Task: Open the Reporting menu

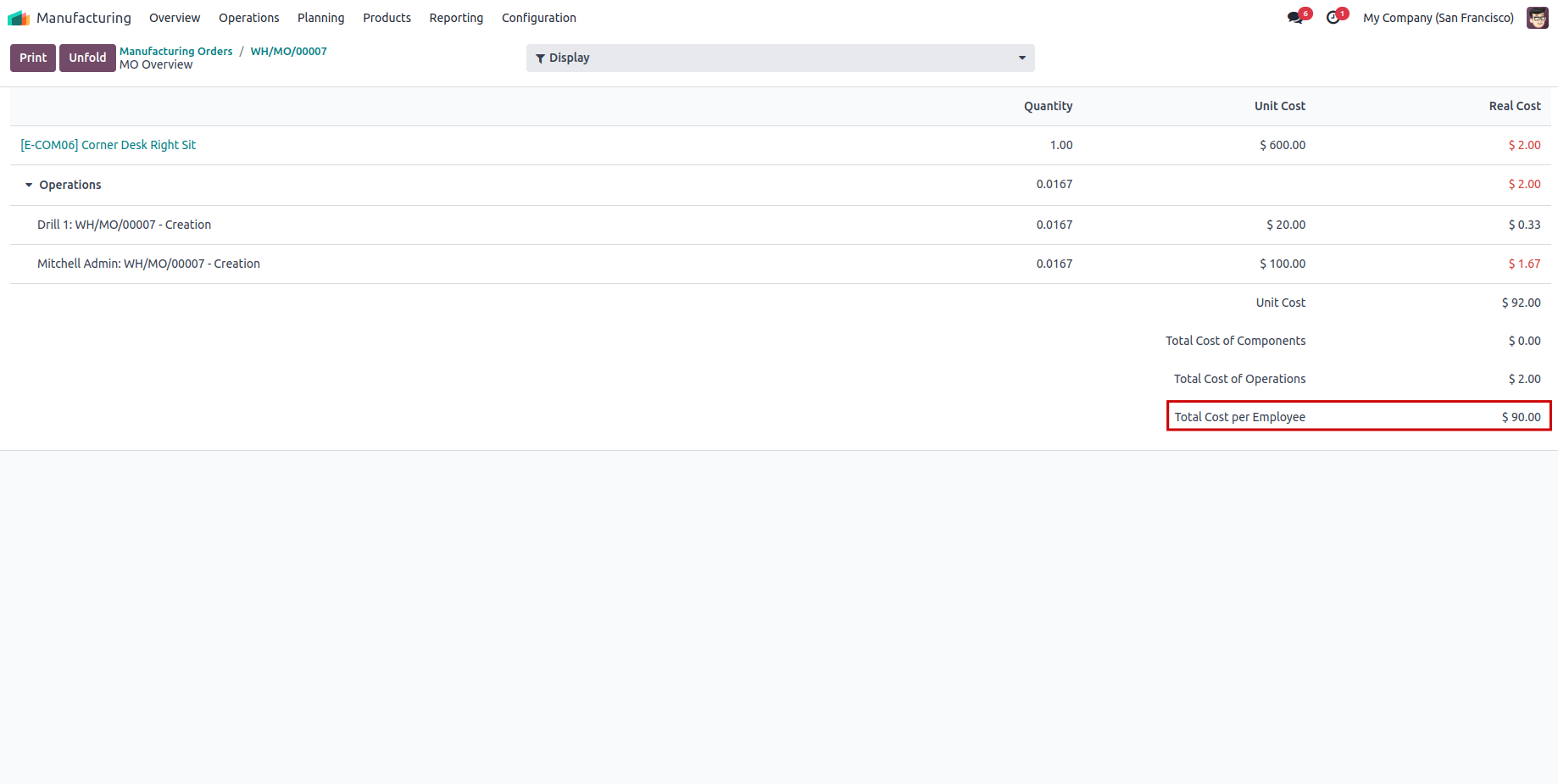Action: click(x=456, y=18)
